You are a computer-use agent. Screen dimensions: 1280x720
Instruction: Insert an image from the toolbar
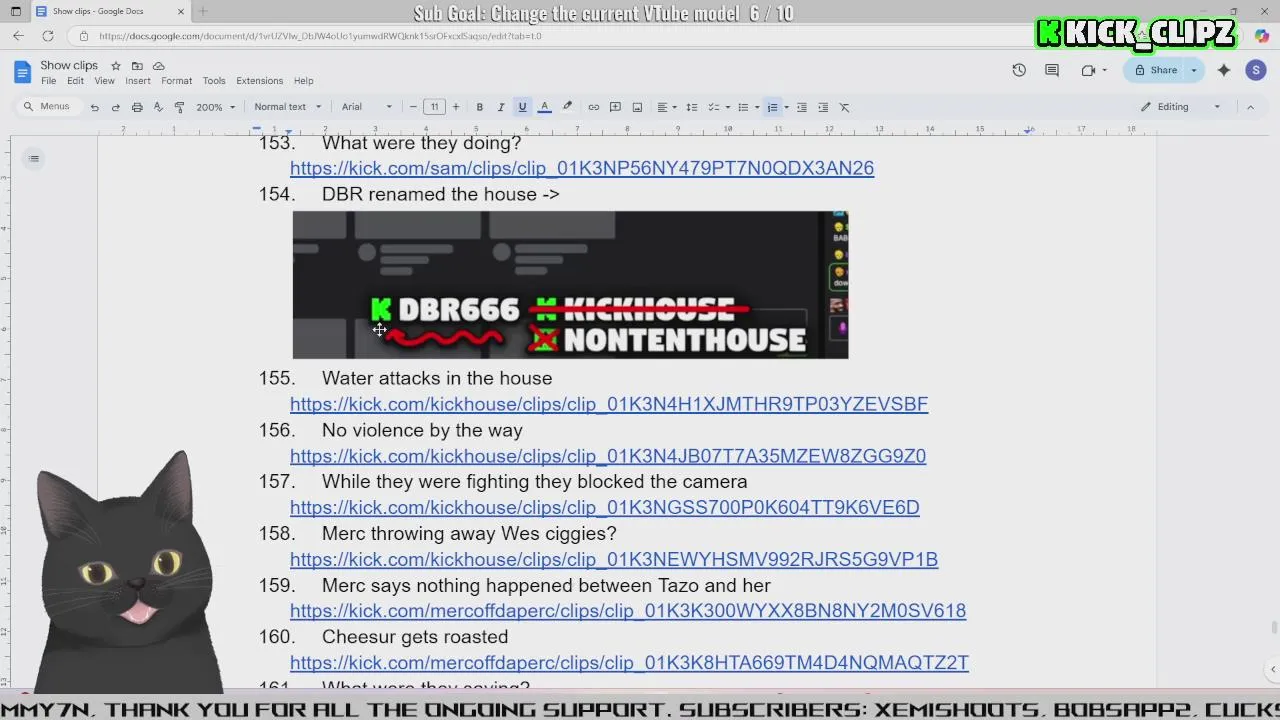tap(637, 107)
